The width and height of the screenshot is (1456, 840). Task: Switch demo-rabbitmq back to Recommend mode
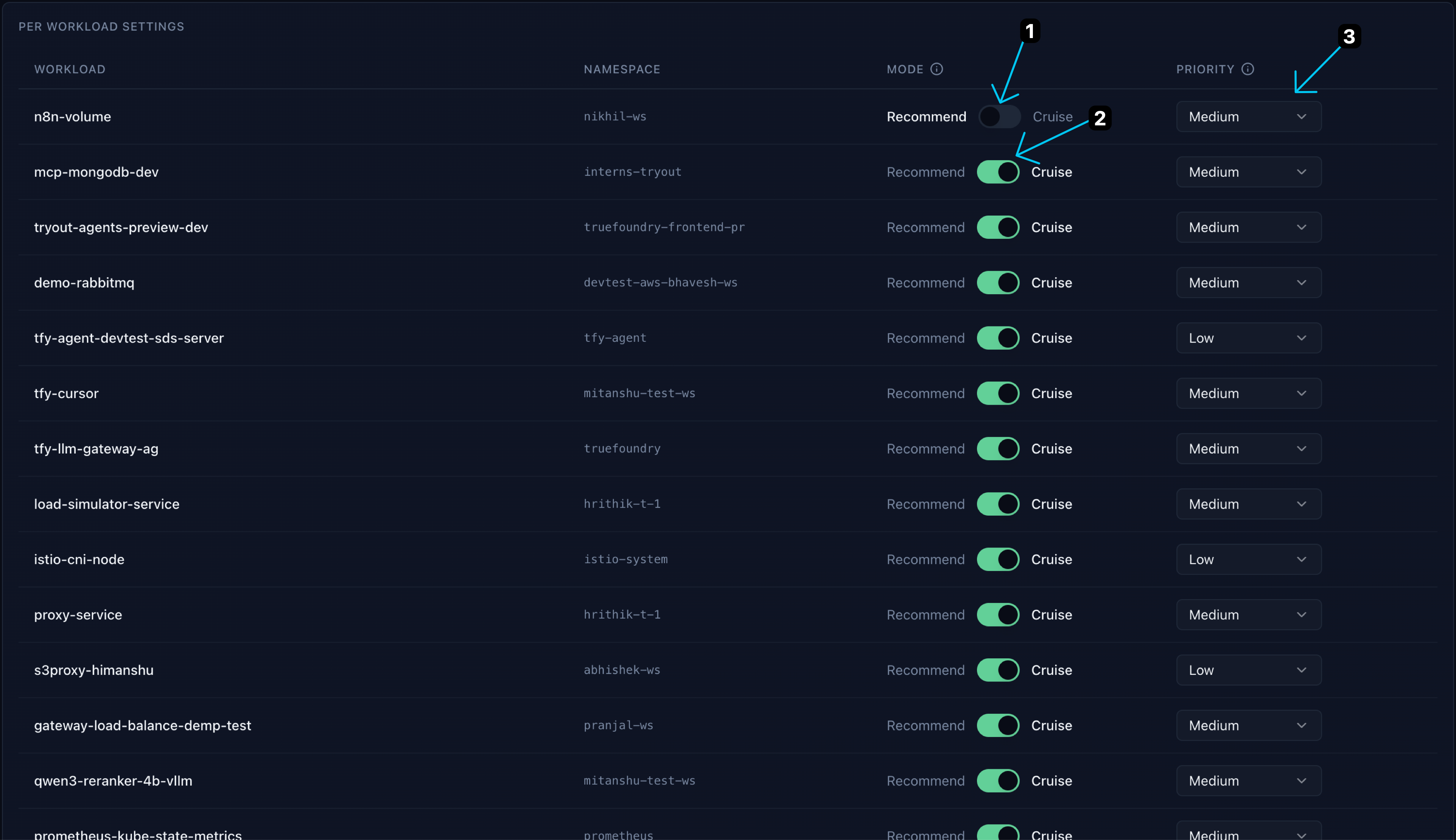pos(998,282)
